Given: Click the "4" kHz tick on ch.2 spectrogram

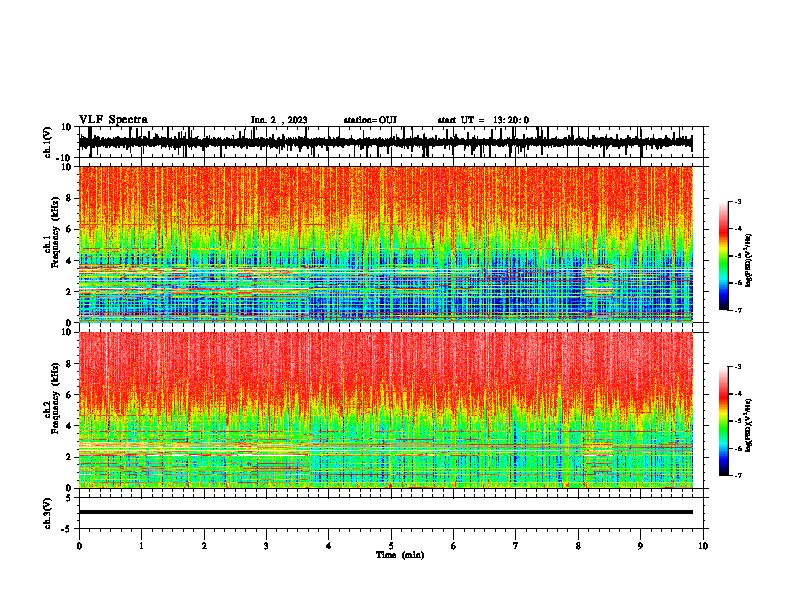Looking at the screenshot, I should pyautogui.click(x=69, y=426).
